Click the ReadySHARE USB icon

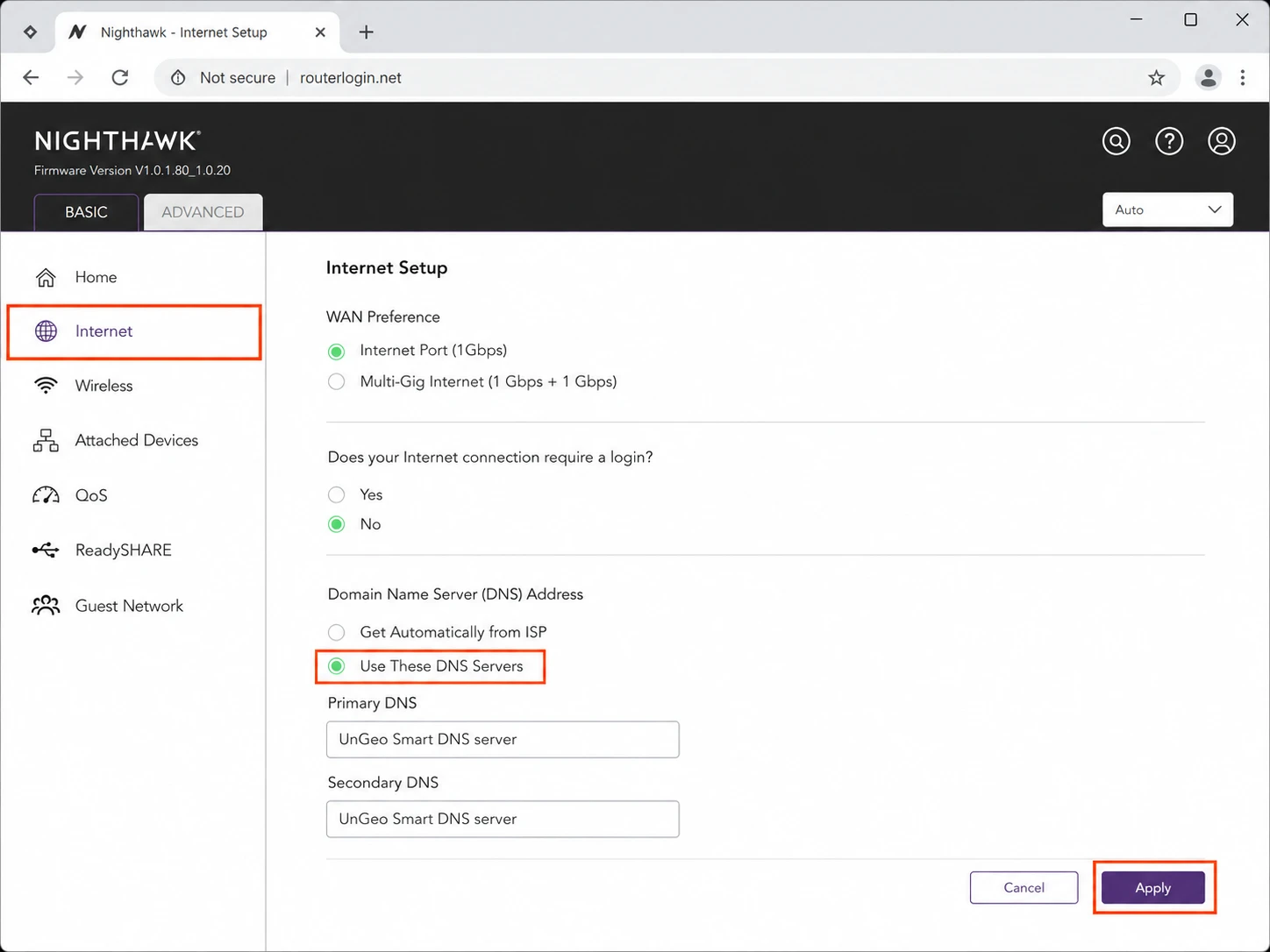46,551
